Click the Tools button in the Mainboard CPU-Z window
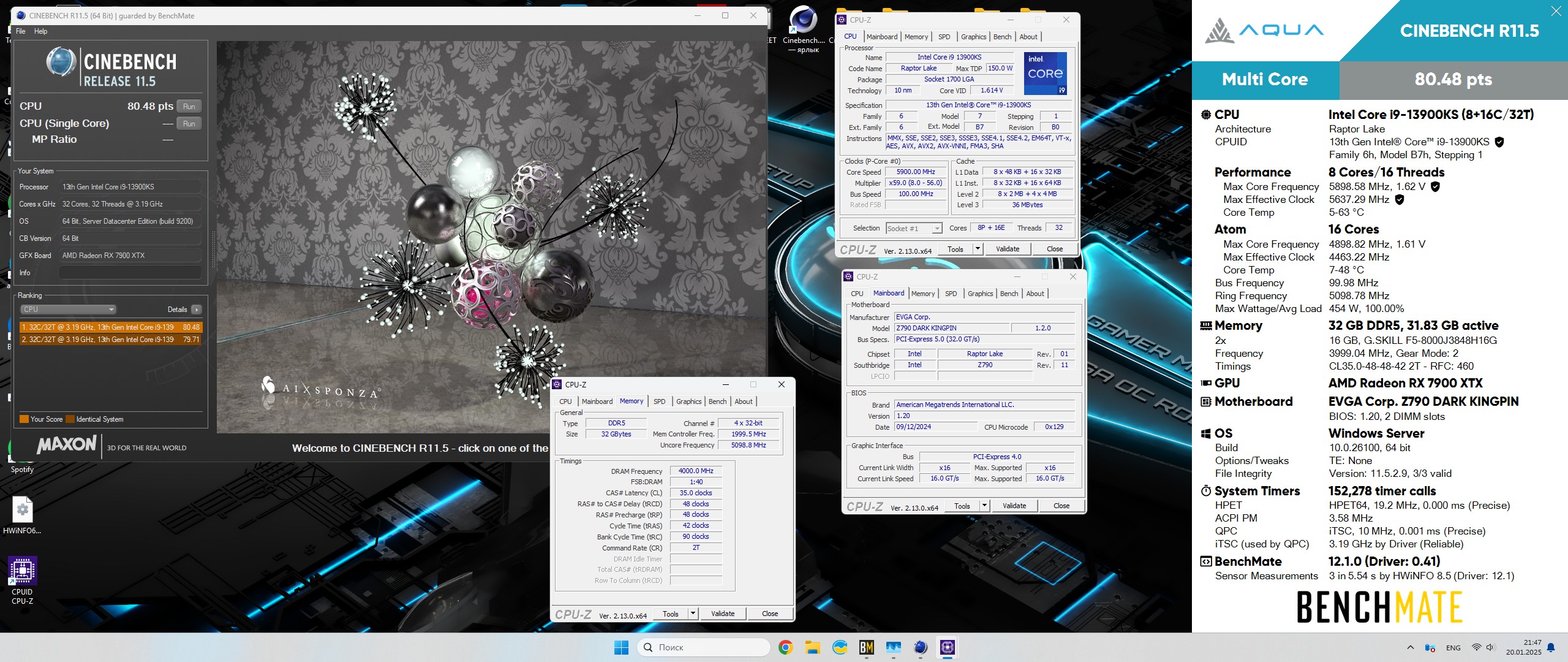This screenshot has width=1568, height=662. point(962,506)
